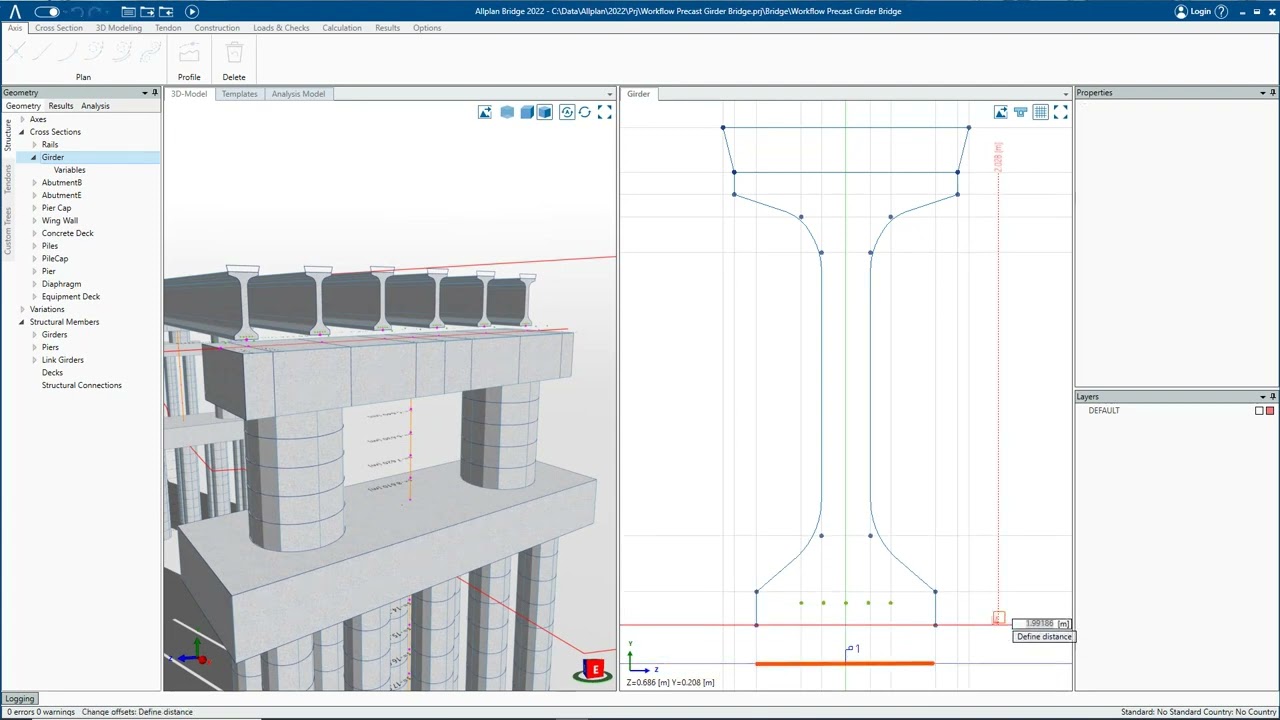Click the Login account button

click(1193, 12)
